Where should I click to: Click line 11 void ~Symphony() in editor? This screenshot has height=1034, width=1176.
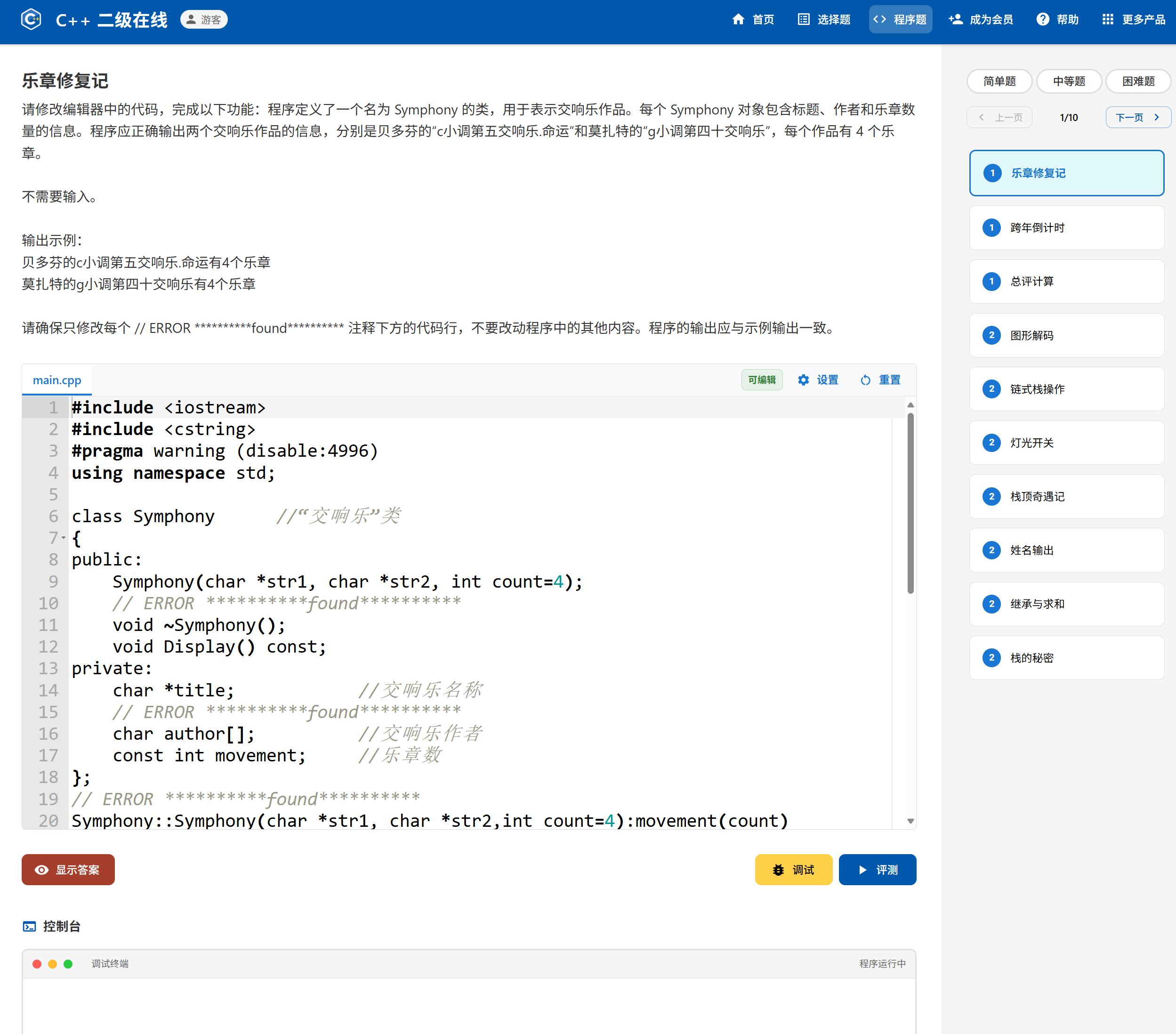pyautogui.click(x=199, y=625)
